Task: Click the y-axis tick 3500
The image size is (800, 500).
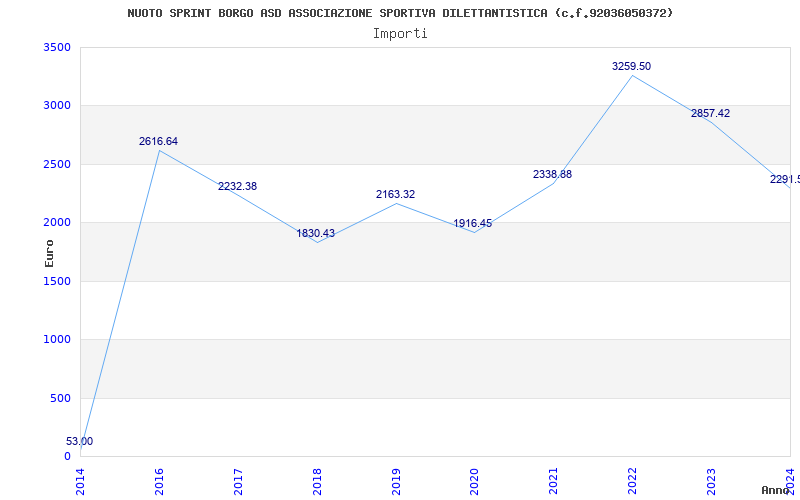Action: click(x=58, y=47)
